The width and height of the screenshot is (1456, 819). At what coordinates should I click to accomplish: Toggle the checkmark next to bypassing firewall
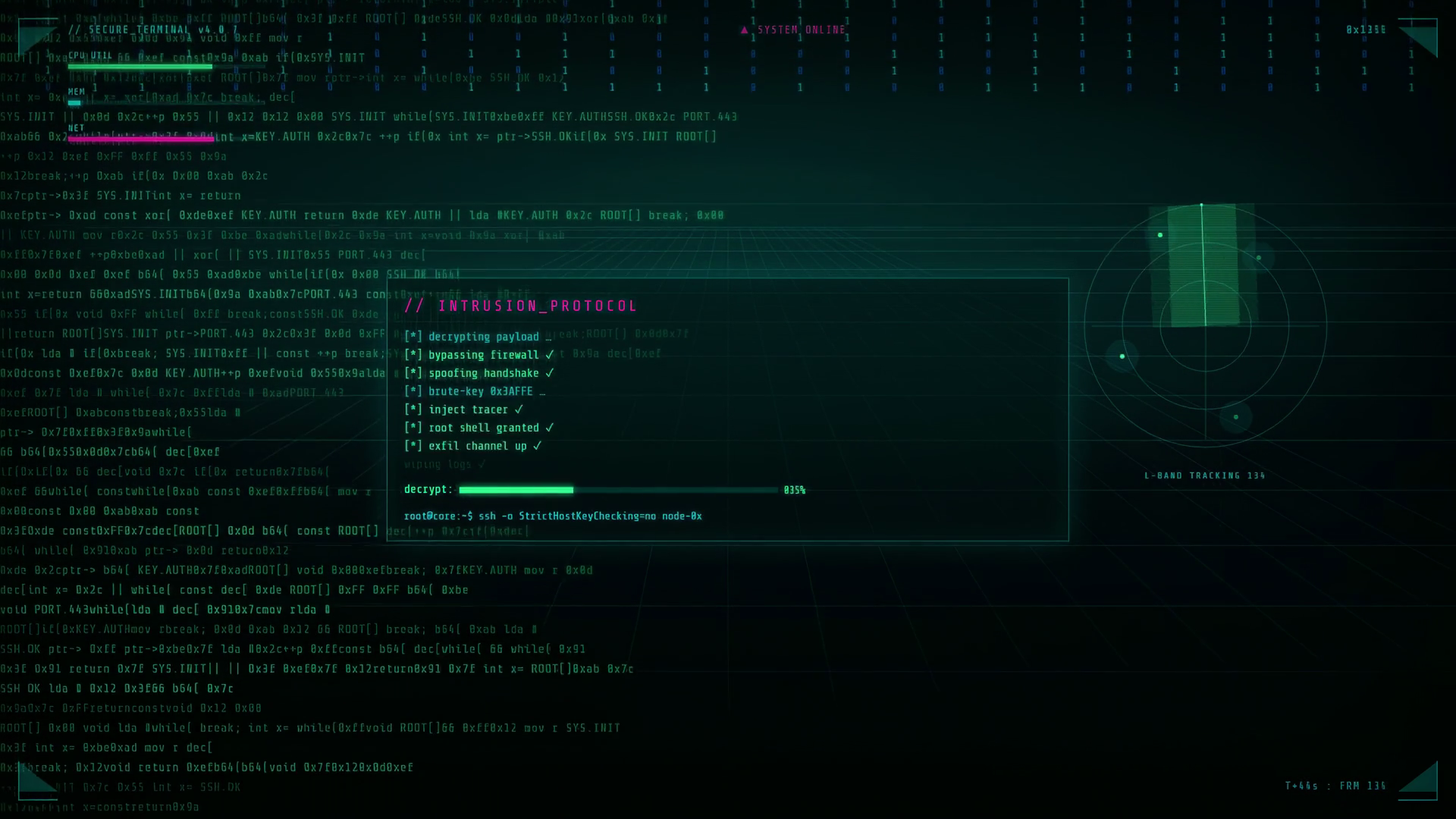click(x=550, y=355)
